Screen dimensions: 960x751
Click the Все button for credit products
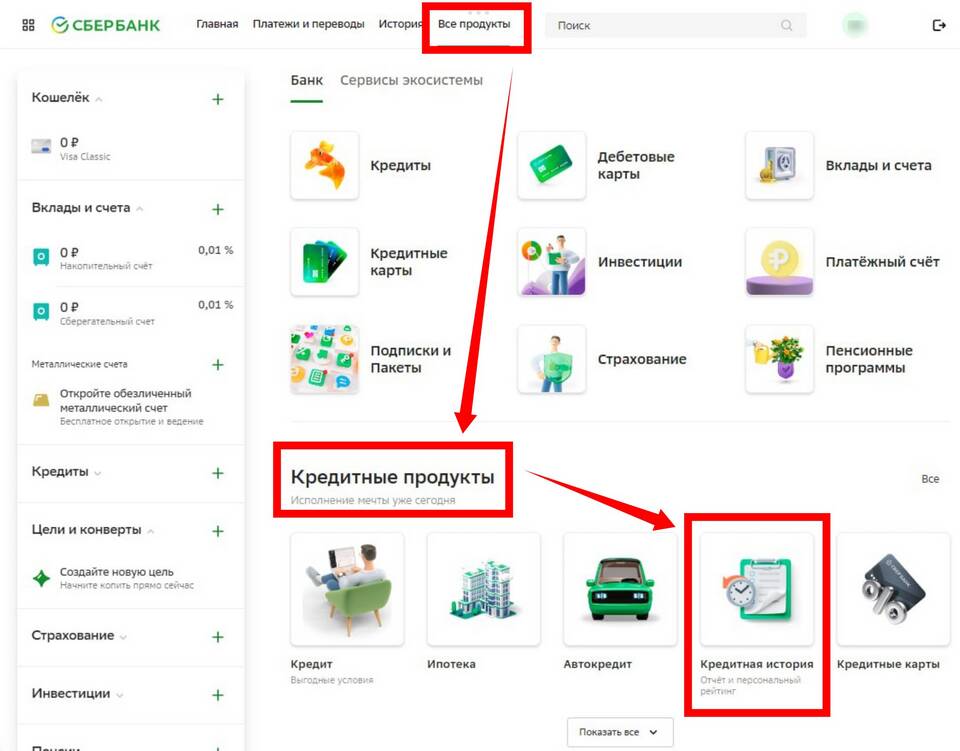point(930,479)
